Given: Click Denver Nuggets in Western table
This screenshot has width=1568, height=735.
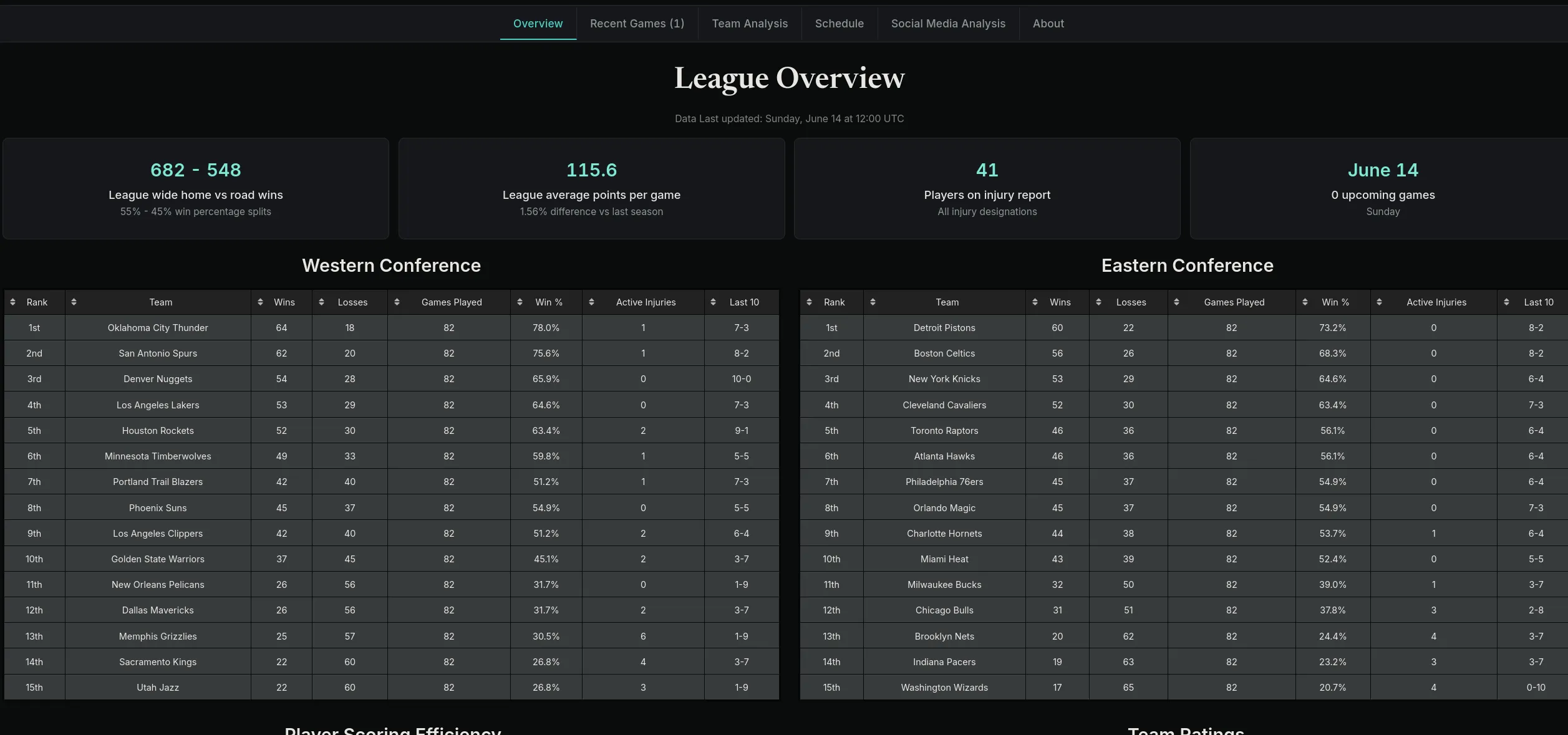Looking at the screenshot, I should (158, 379).
